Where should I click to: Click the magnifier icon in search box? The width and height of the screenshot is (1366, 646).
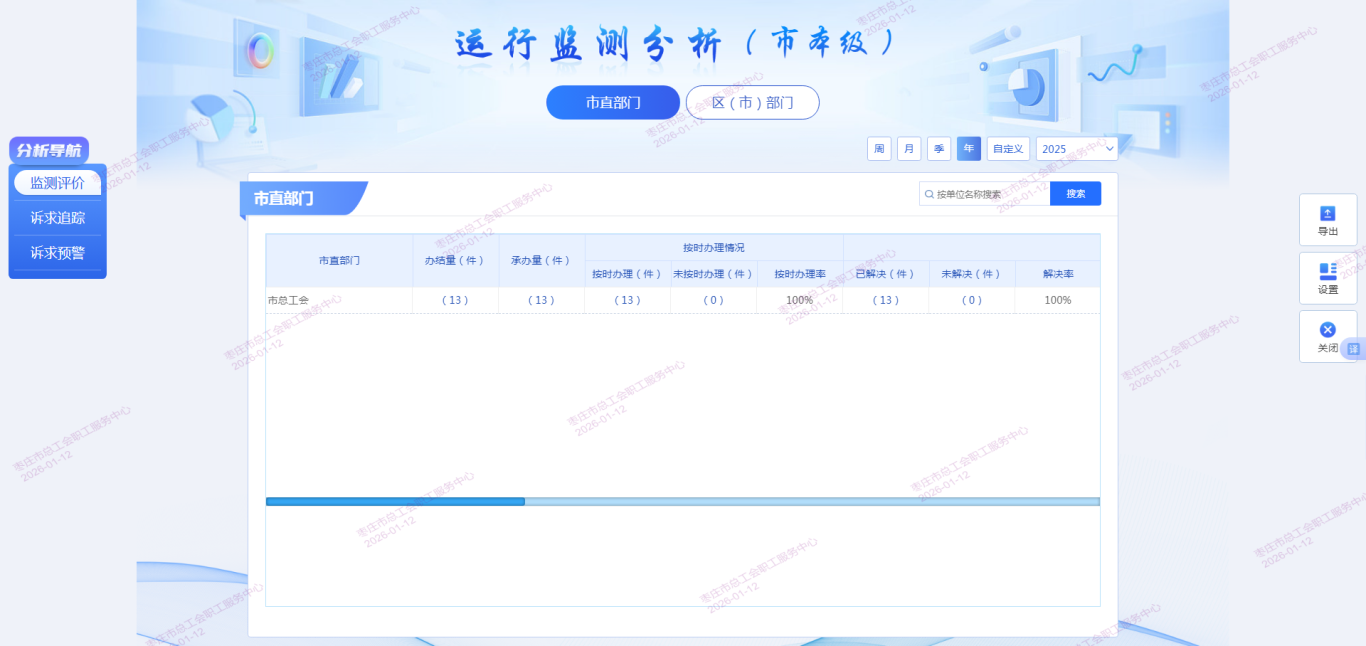pyautogui.click(x=929, y=194)
